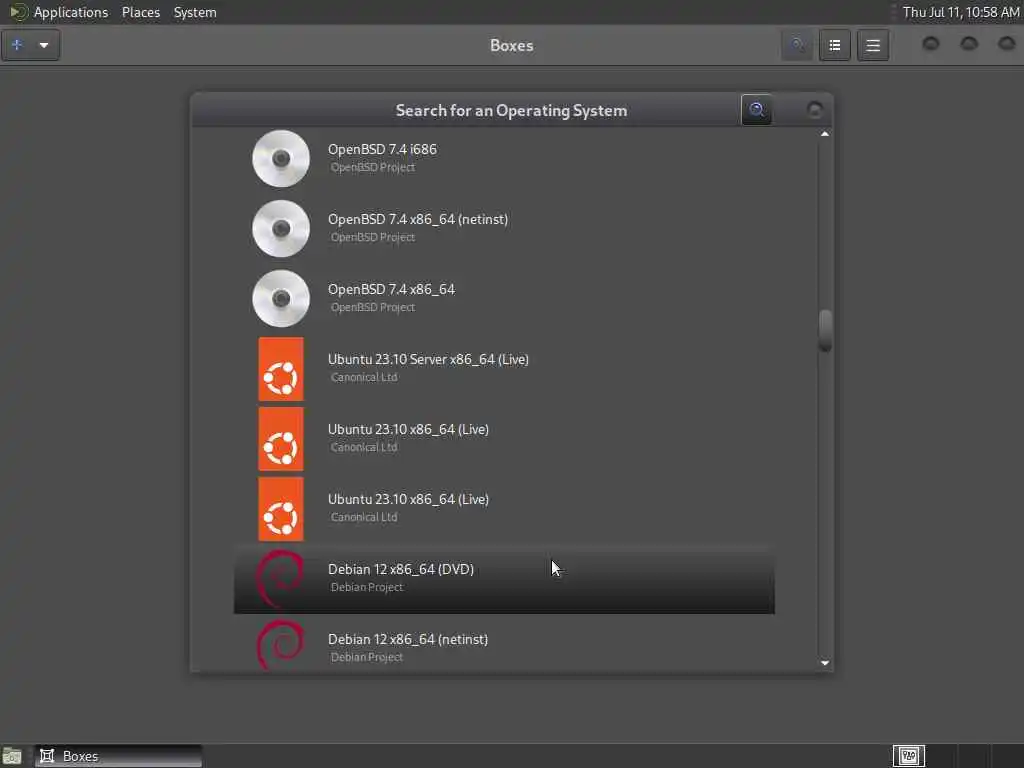
Task: Open the System menu
Action: coord(195,12)
